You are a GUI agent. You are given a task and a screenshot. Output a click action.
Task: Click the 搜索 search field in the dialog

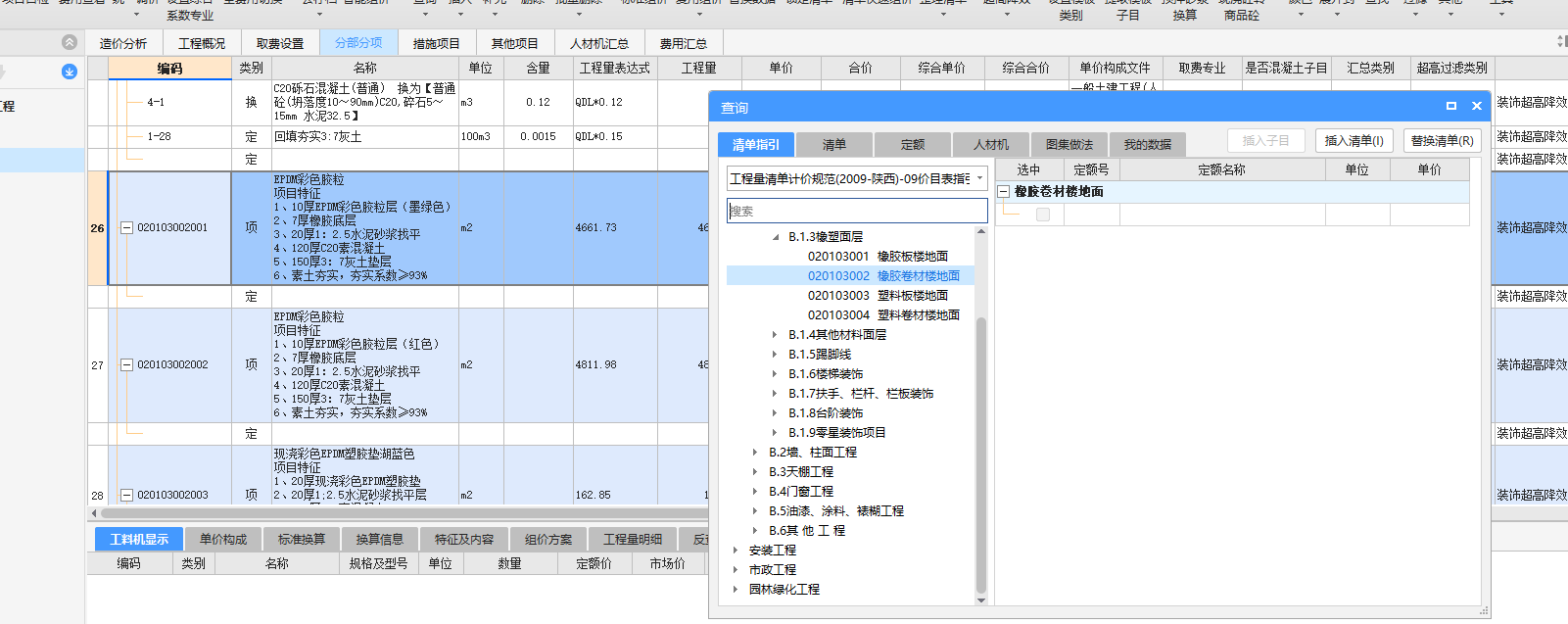857,211
